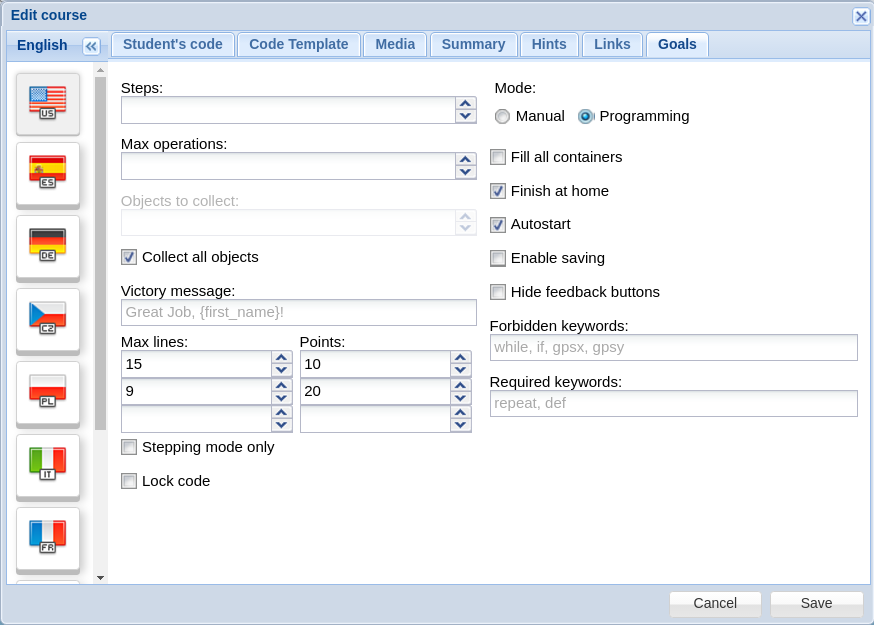Increase the first Max lines value of 15
Viewport: 874px width, 625px height.
(281, 358)
